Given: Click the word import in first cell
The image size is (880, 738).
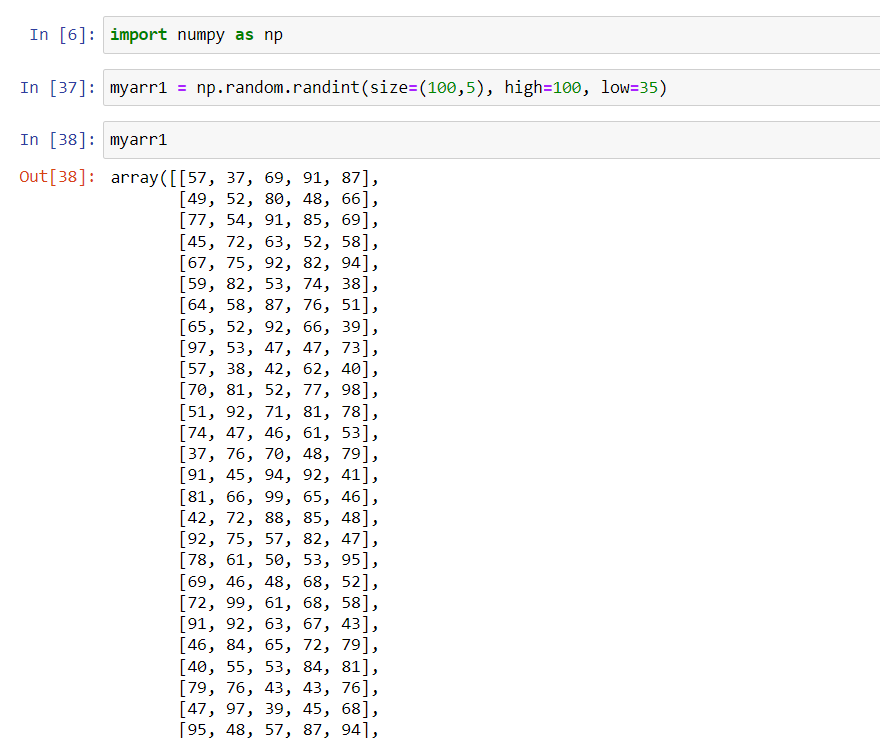Looking at the screenshot, I should [139, 35].
